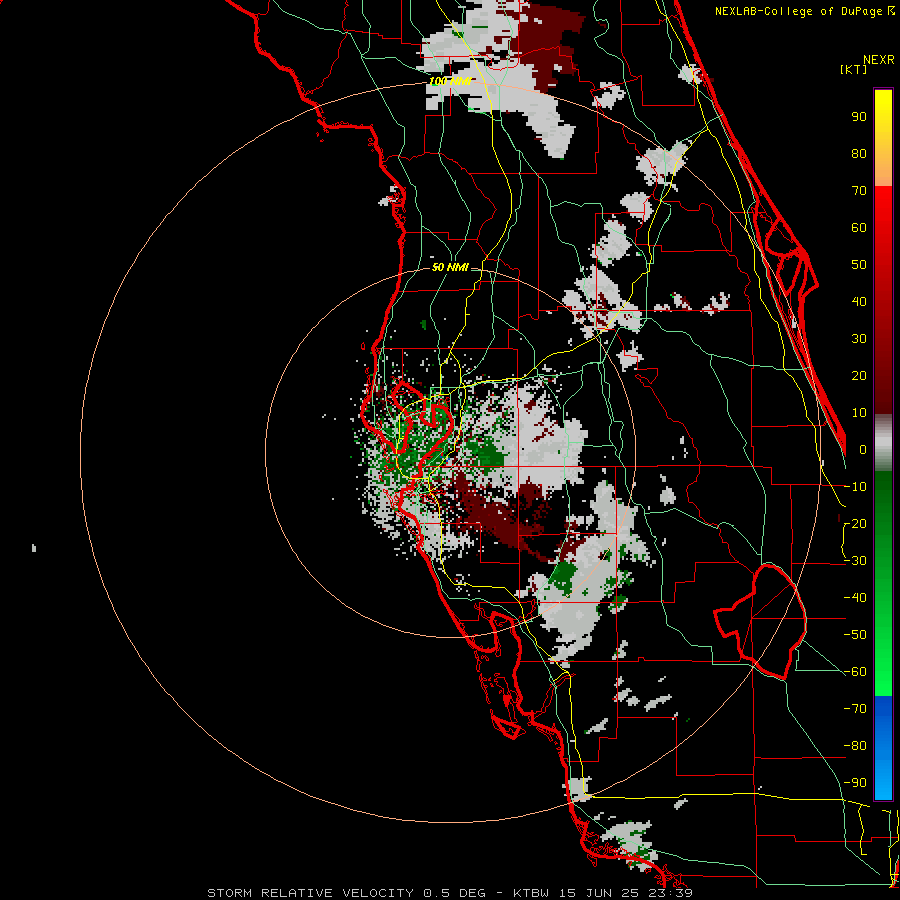The width and height of the screenshot is (900, 900).
Task: Click the 60 value on velocity scale
Action: coord(859,227)
